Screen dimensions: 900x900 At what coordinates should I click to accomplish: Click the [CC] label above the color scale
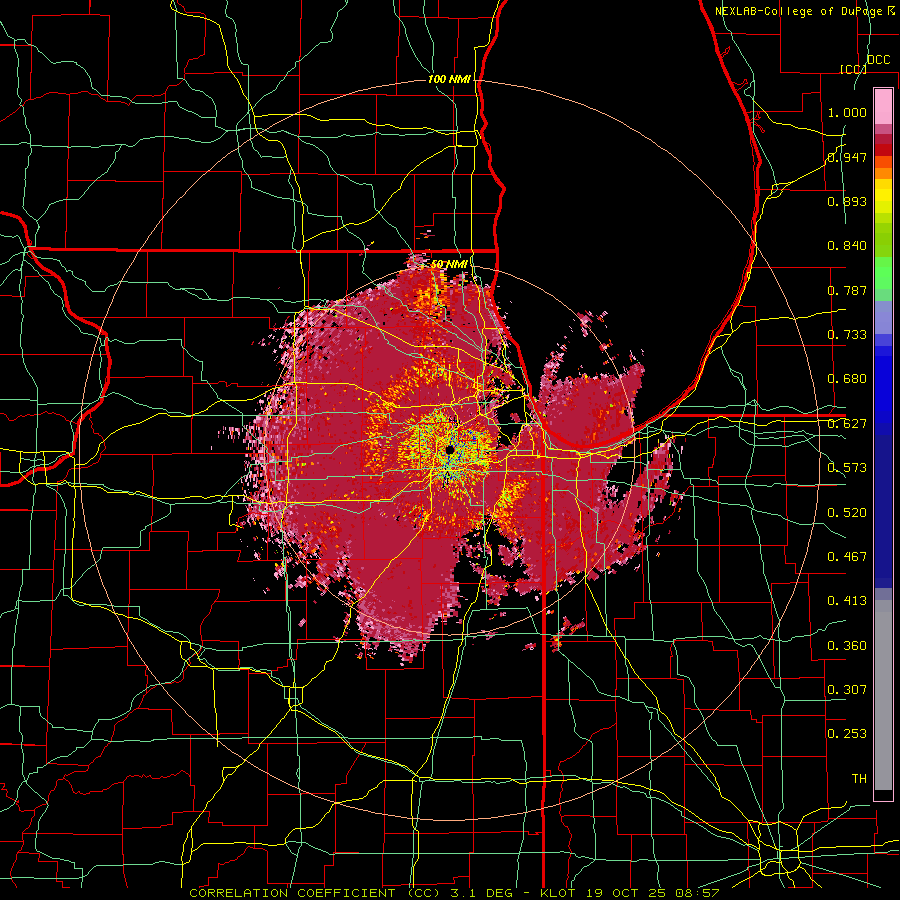click(x=854, y=69)
